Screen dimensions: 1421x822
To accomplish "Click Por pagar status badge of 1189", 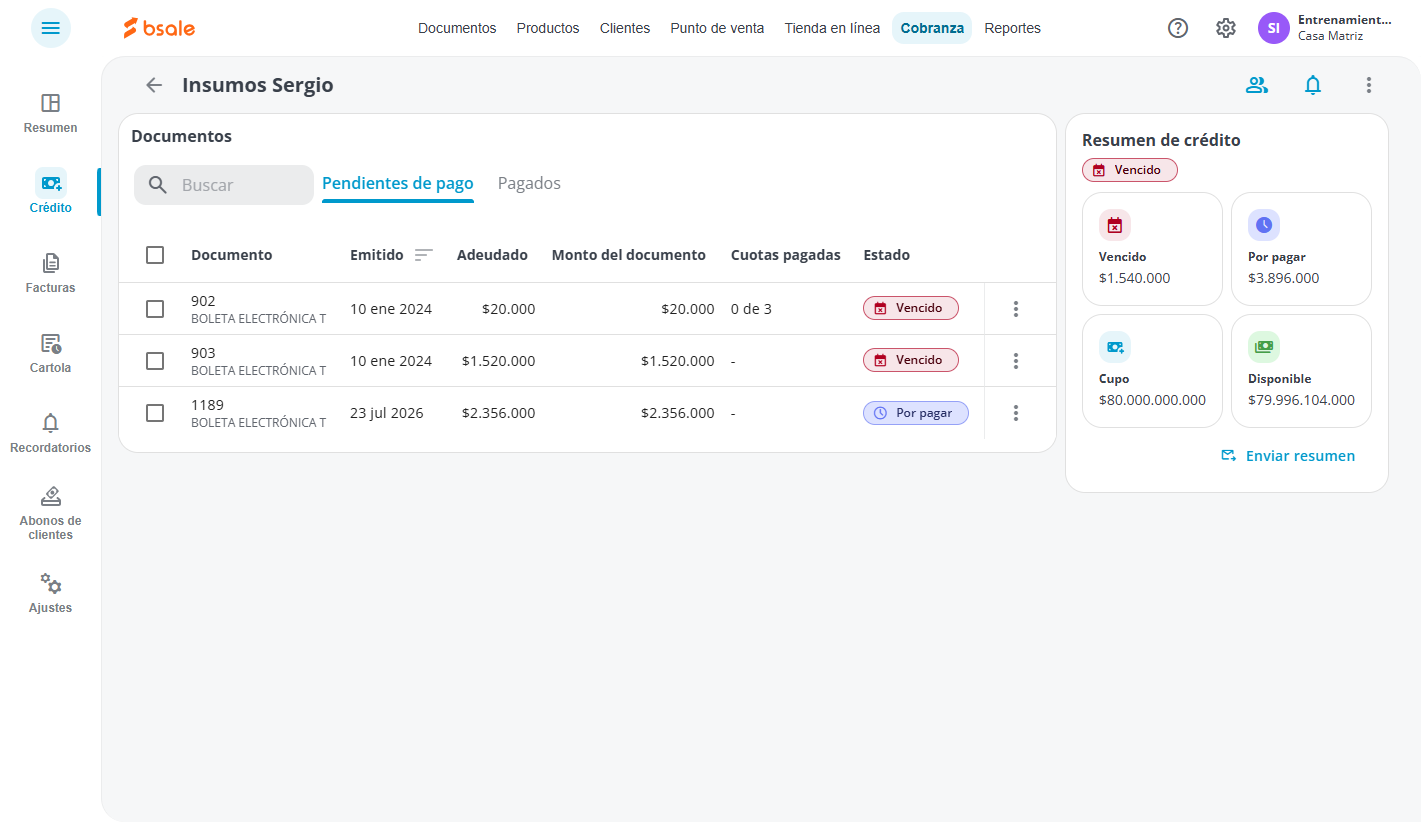I will [916, 413].
